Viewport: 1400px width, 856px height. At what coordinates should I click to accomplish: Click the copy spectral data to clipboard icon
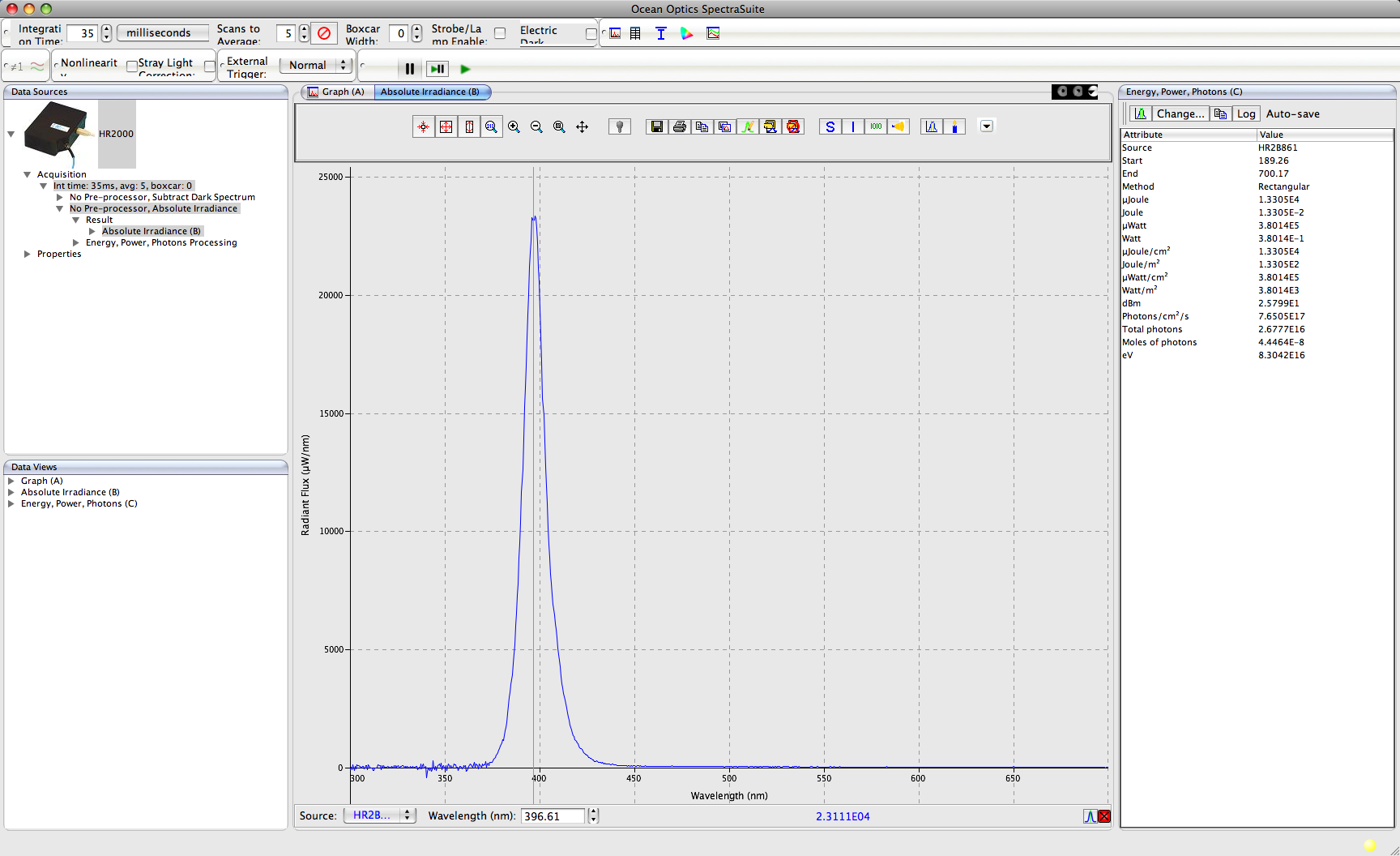click(702, 126)
